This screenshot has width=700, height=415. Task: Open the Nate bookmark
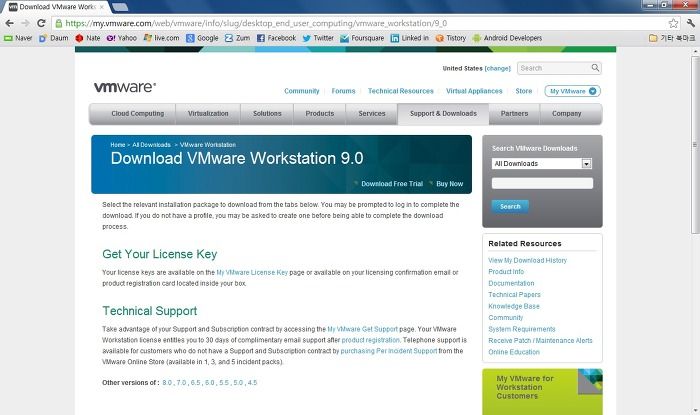(88, 38)
